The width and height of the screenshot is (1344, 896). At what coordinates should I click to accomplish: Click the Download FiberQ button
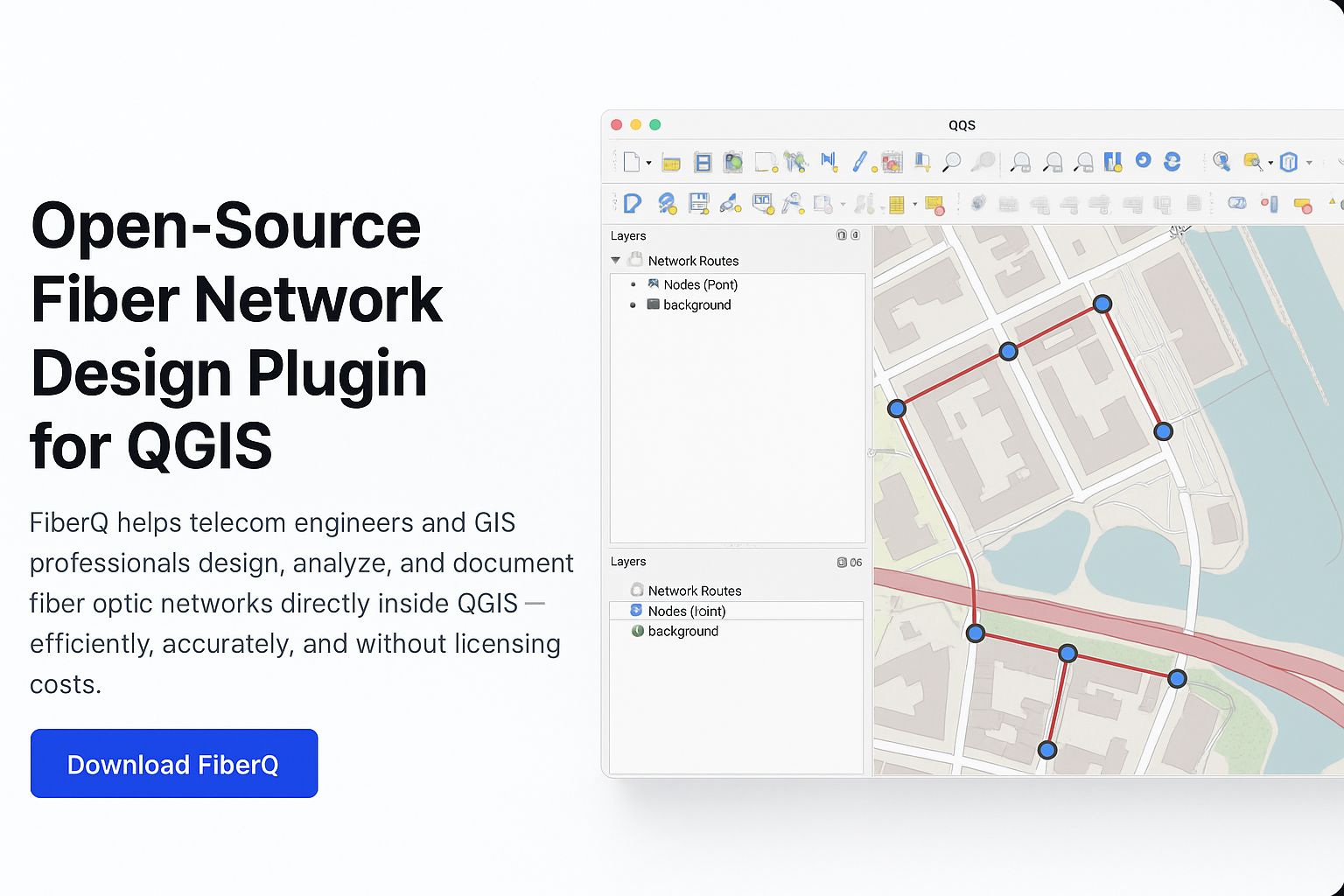pos(174,764)
